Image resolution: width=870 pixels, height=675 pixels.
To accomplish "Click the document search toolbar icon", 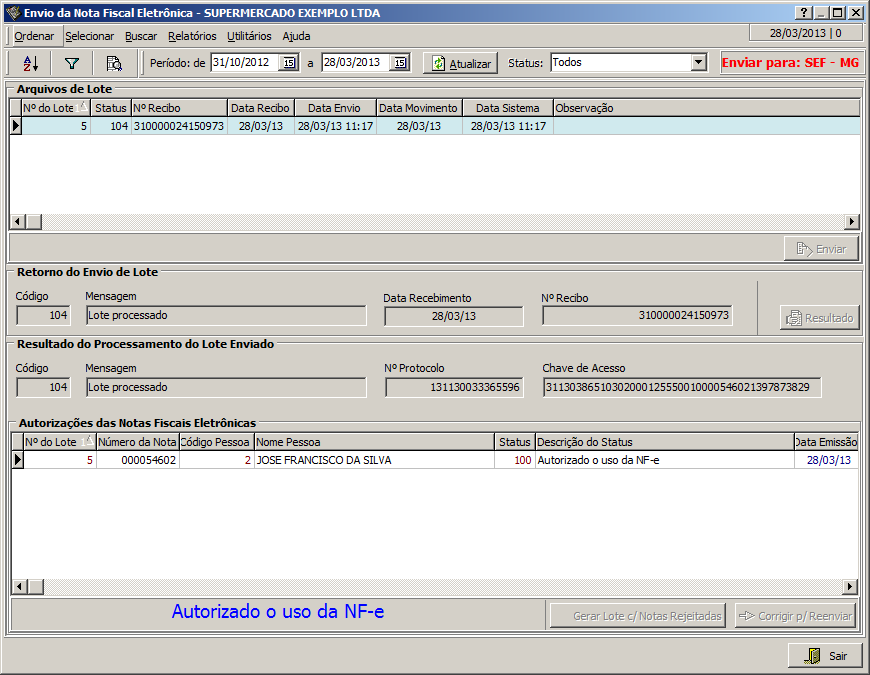I will point(114,63).
